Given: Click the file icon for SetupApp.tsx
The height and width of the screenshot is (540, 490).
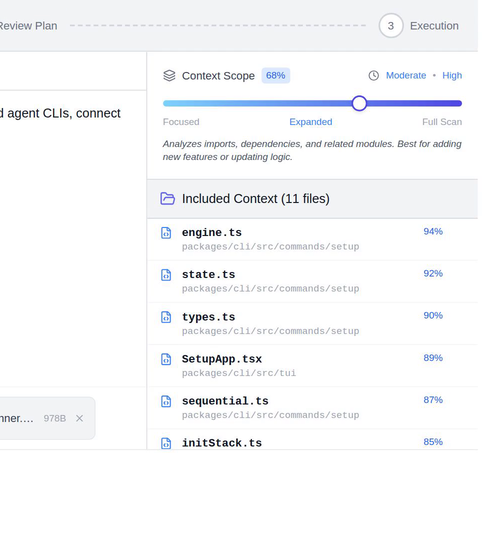Looking at the screenshot, I should [166, 359].
